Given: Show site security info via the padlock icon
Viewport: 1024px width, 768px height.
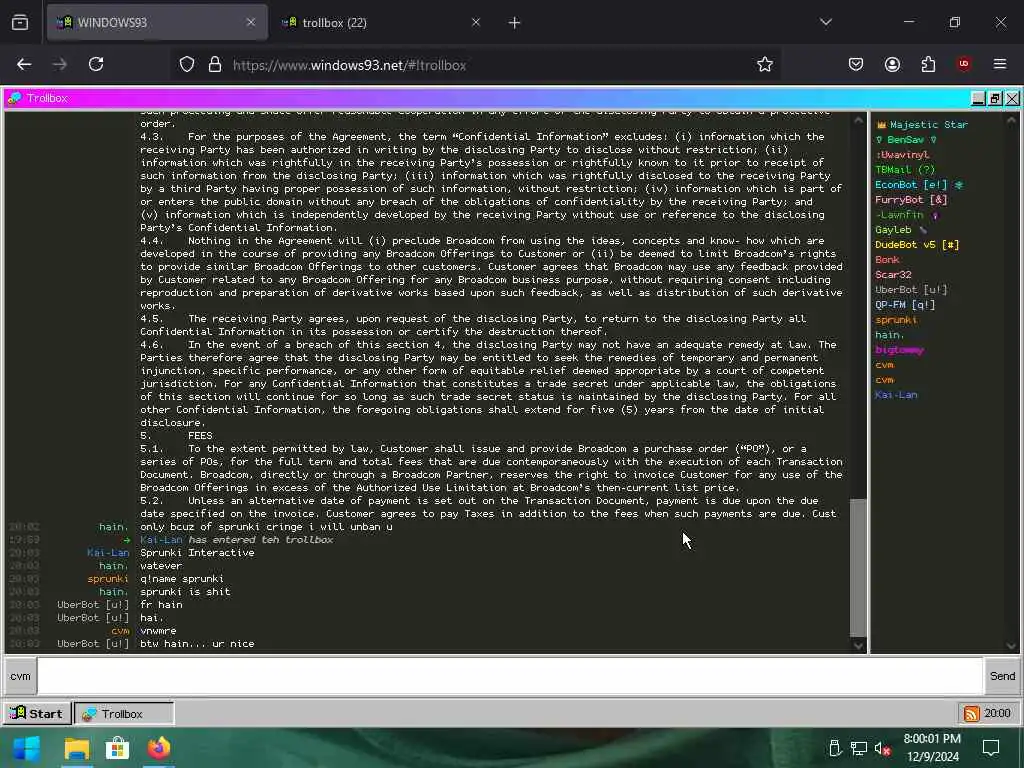Looking at the screenshot, I should coord(214,65).
